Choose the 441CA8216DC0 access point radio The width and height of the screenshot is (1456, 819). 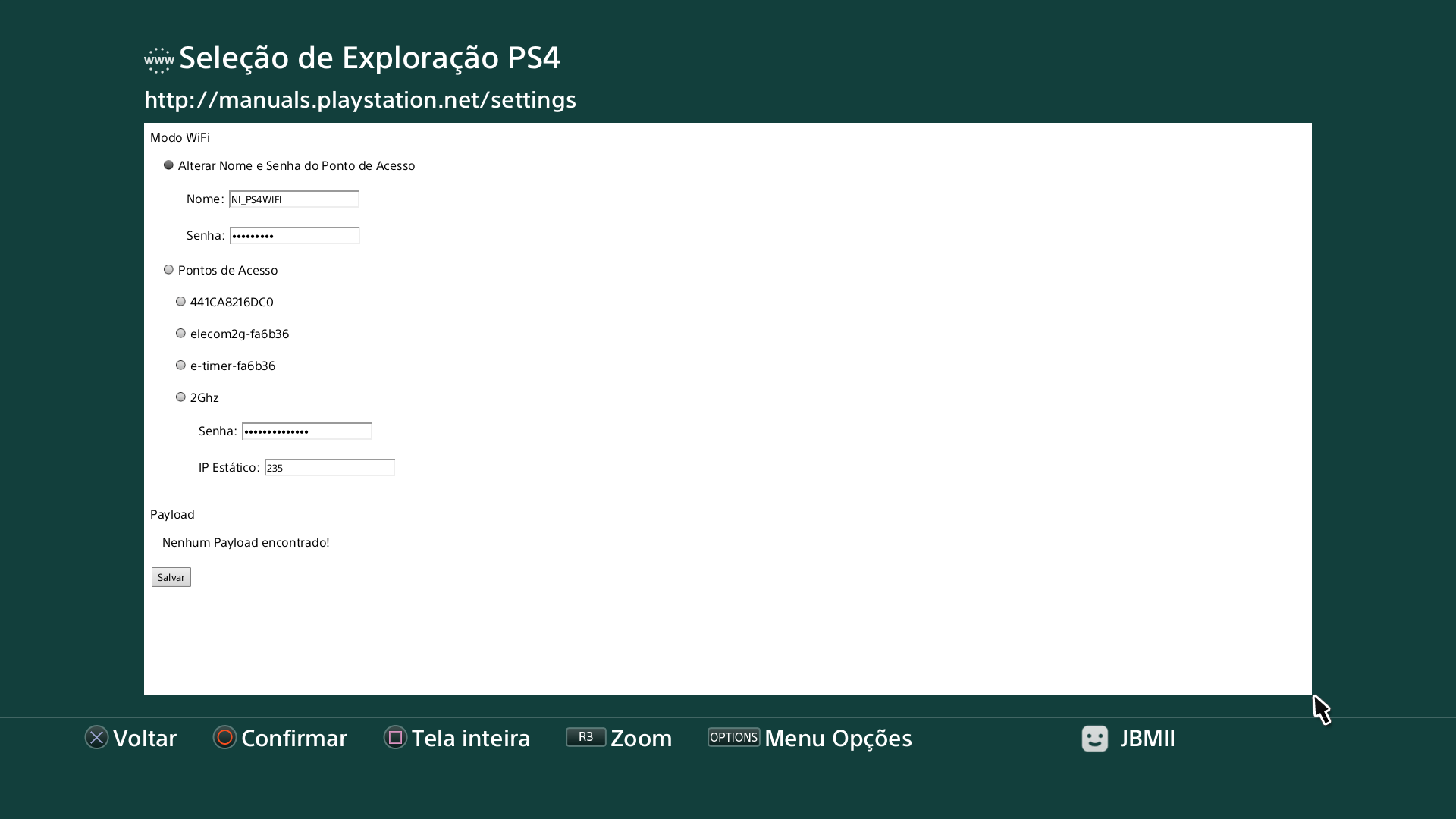(180, 301)
